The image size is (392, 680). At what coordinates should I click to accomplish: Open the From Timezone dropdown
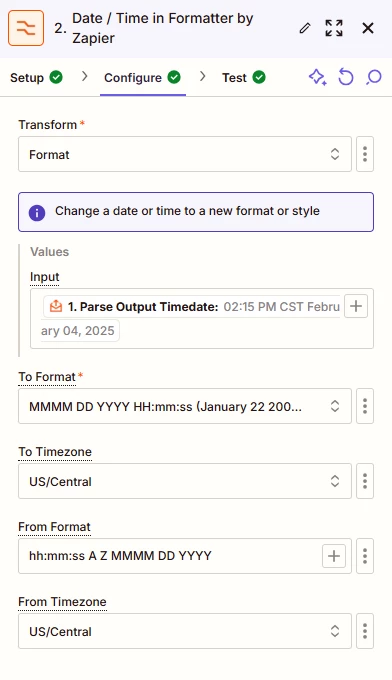185,631
